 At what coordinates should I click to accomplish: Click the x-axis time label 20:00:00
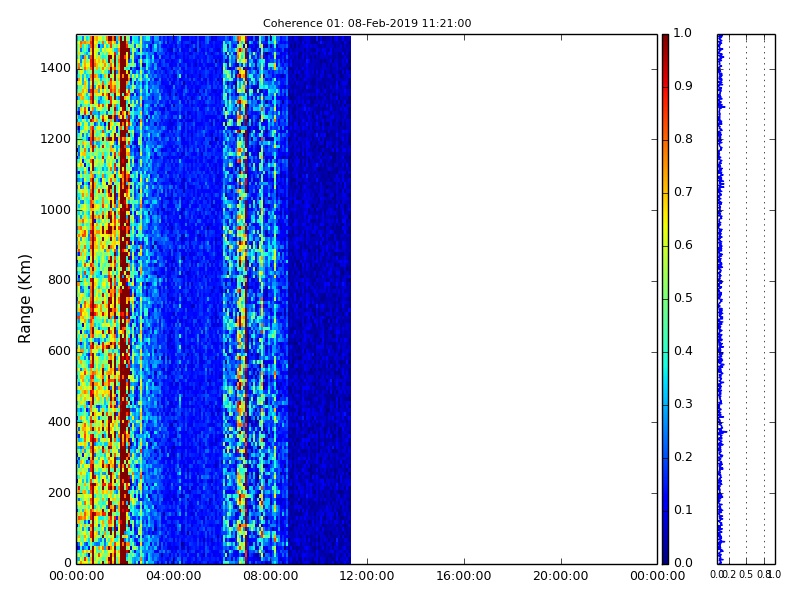pyautogui.click(x=561, y=576)
